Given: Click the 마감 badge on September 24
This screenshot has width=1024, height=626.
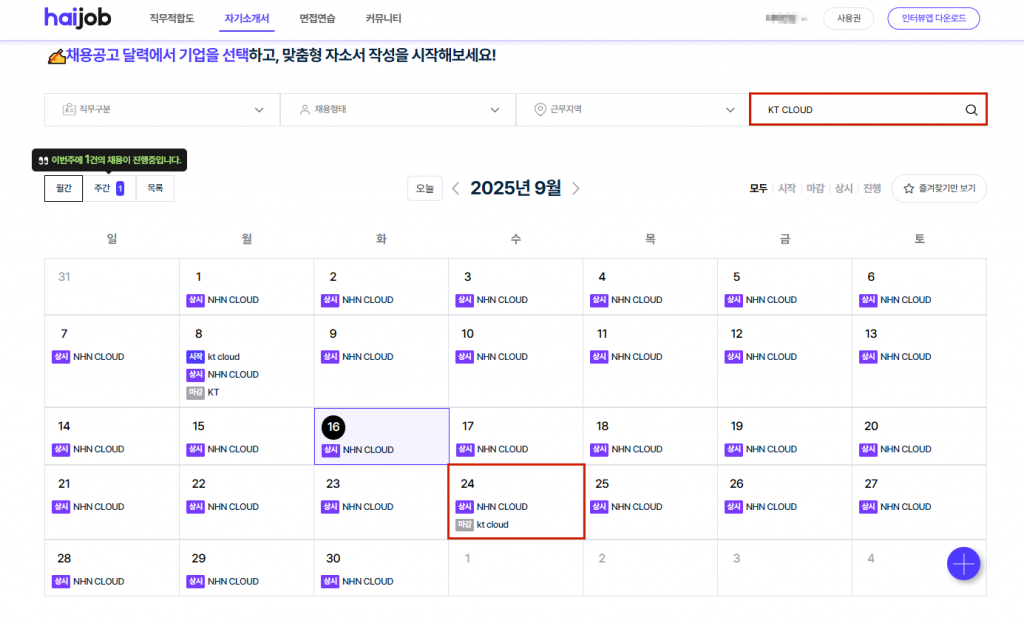Looking at the screenshot, I should tap(464, 524).
